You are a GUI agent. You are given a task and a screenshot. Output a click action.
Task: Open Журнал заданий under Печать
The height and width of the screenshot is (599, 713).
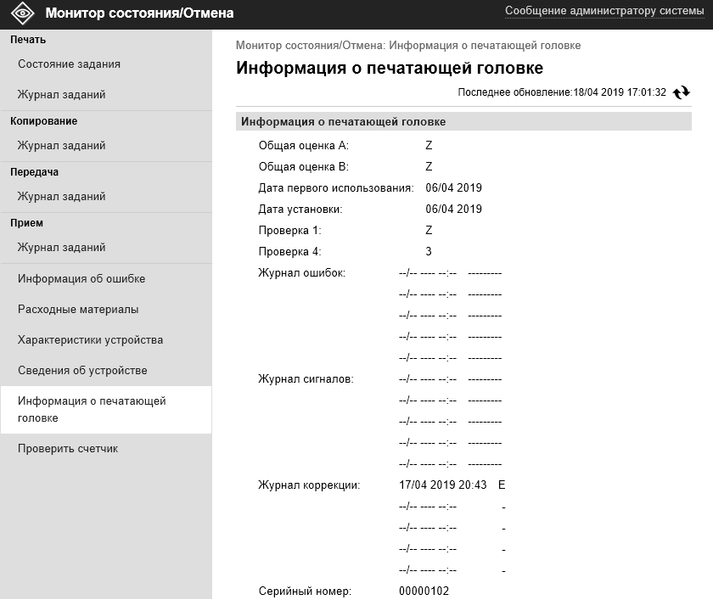pos(61,95)
